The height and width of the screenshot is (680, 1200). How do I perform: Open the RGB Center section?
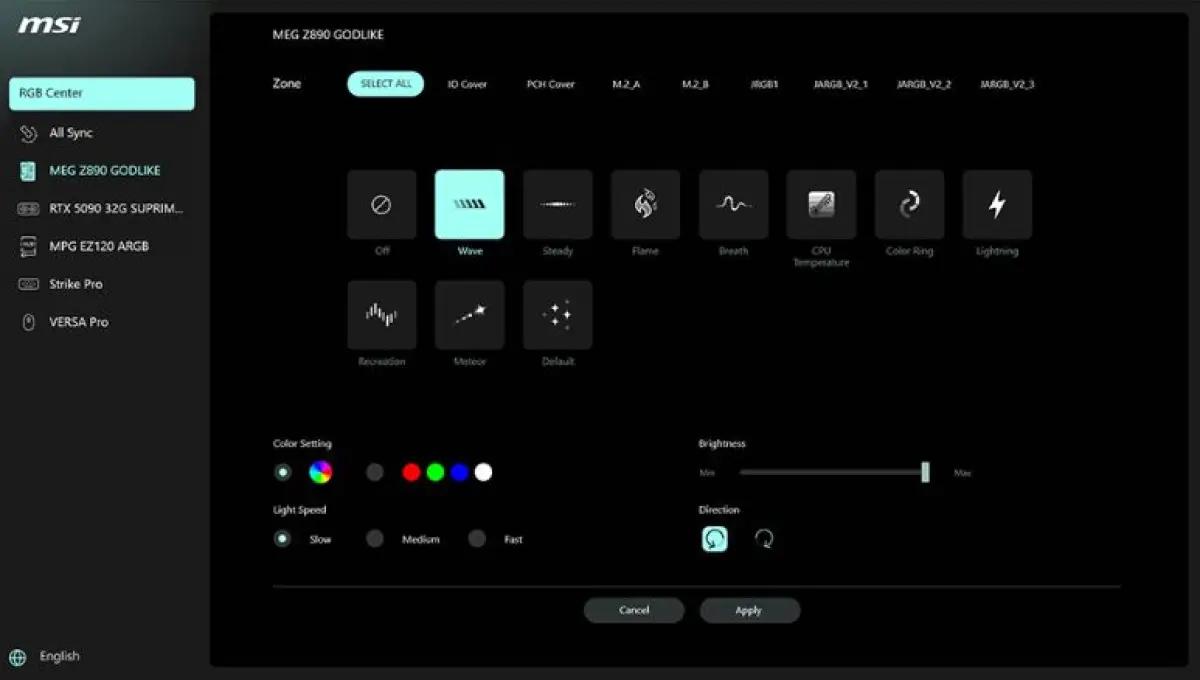102,93
